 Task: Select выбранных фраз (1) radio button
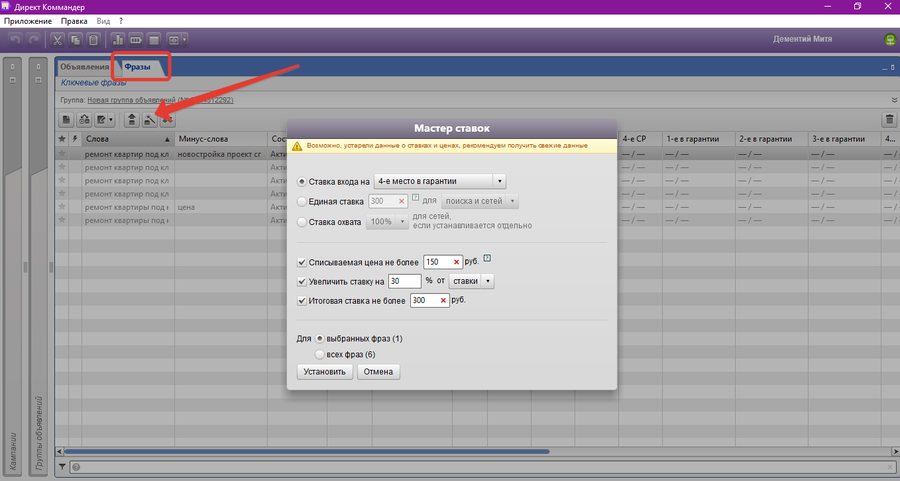point(320,339)
